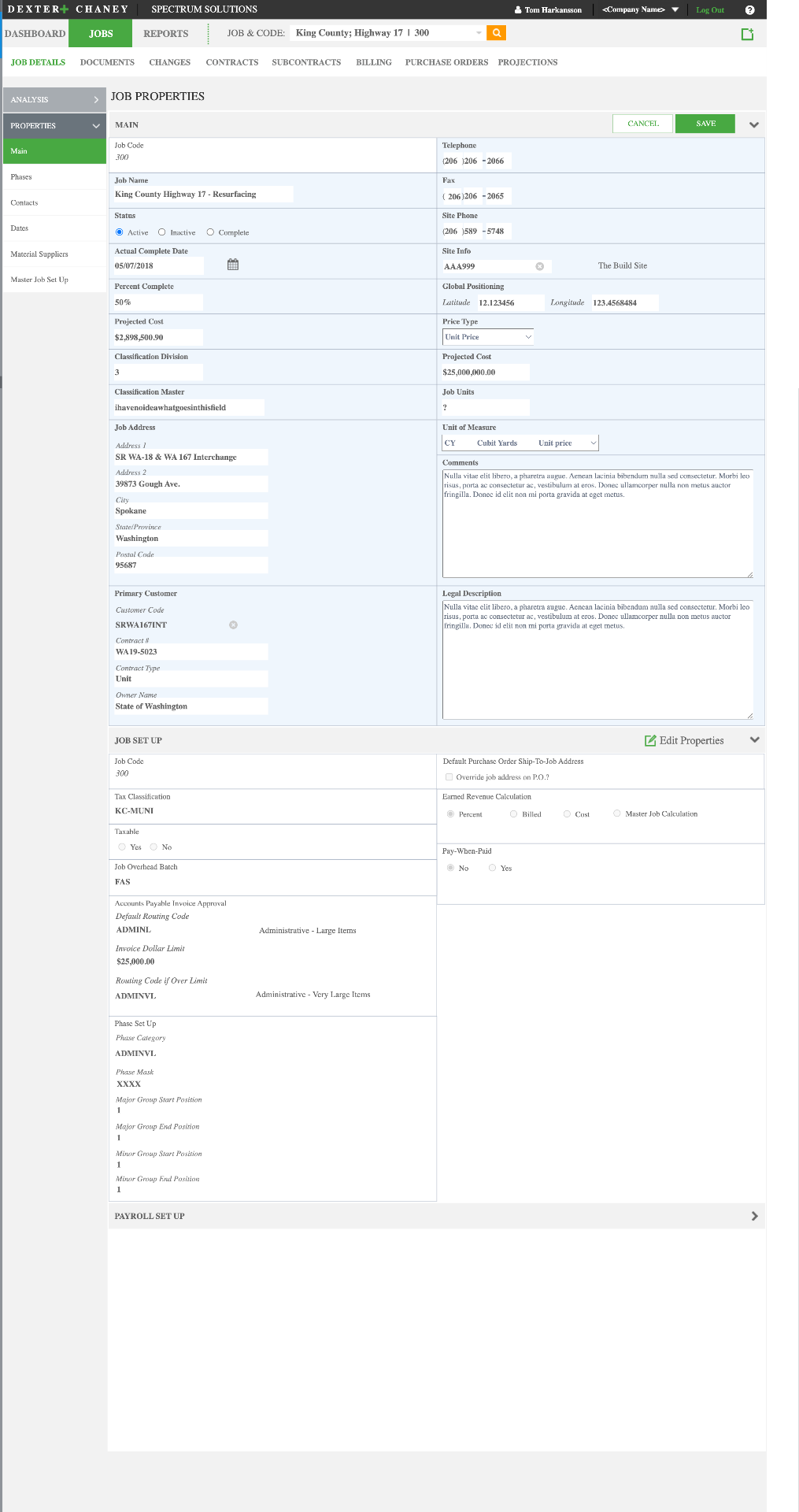Click into the Legal Description text area

click(597, 660)
